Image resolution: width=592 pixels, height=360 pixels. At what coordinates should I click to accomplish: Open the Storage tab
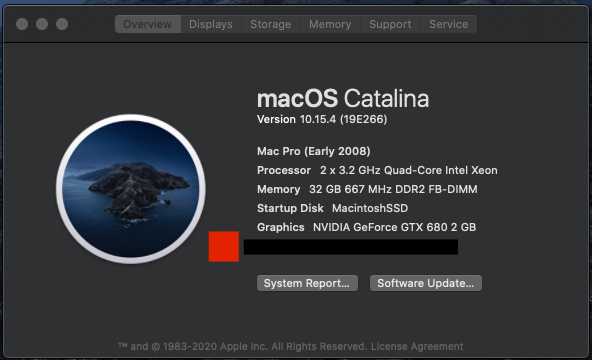(271, 24)
